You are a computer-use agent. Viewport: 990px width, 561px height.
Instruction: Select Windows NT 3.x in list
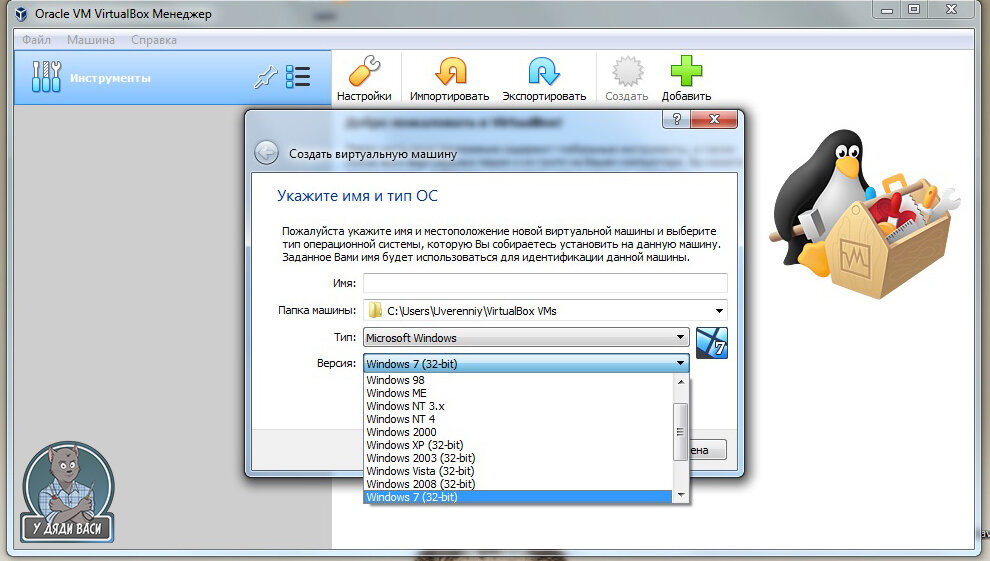518,406
